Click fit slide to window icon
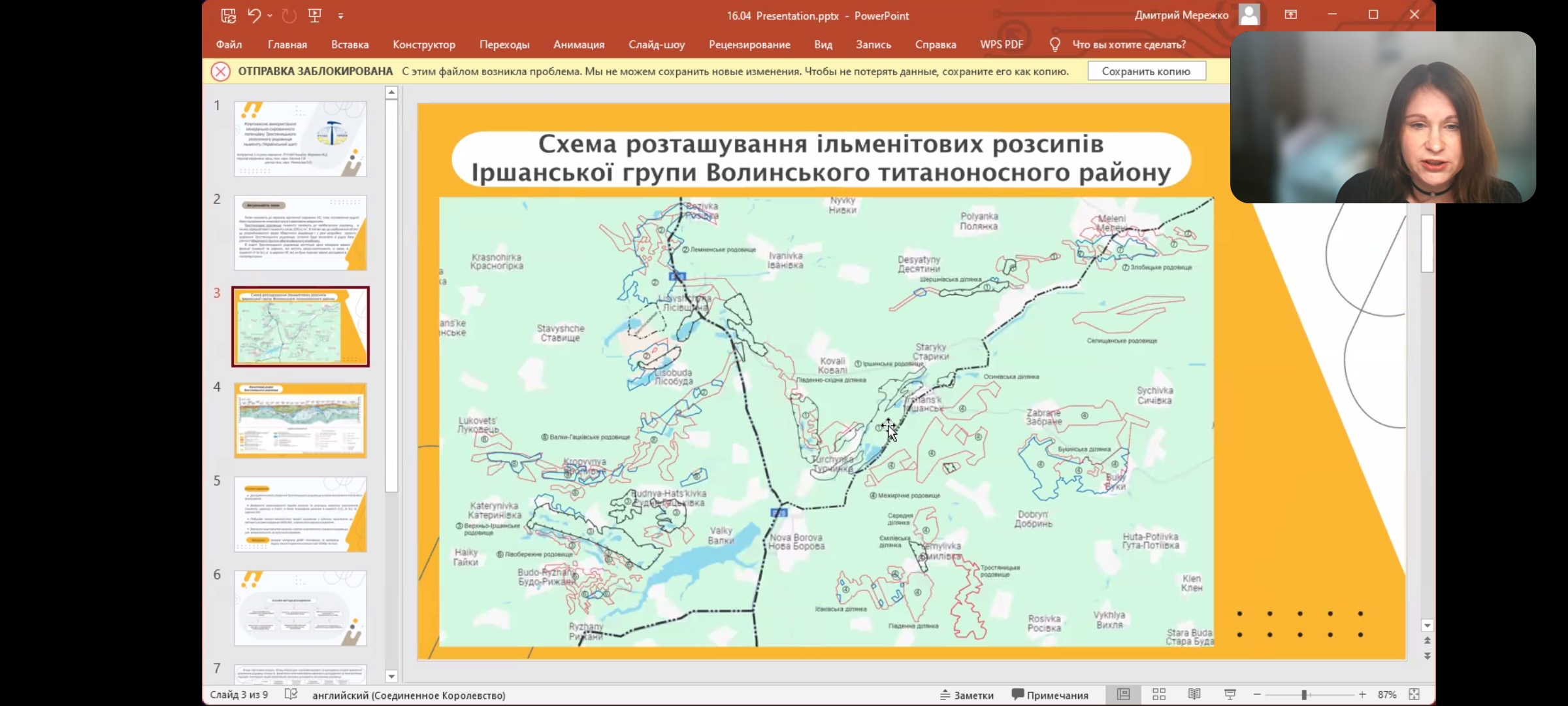This screenshot has height=706, width=1568. (1414, 694)
